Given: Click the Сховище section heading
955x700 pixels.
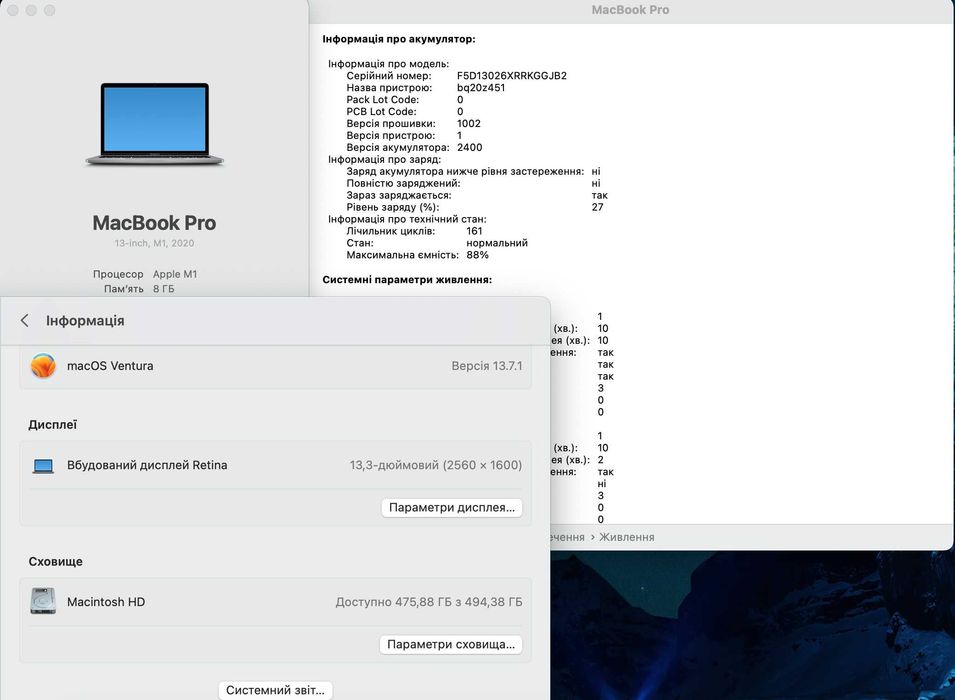Looking at the screenshot, I should (55, 562).
